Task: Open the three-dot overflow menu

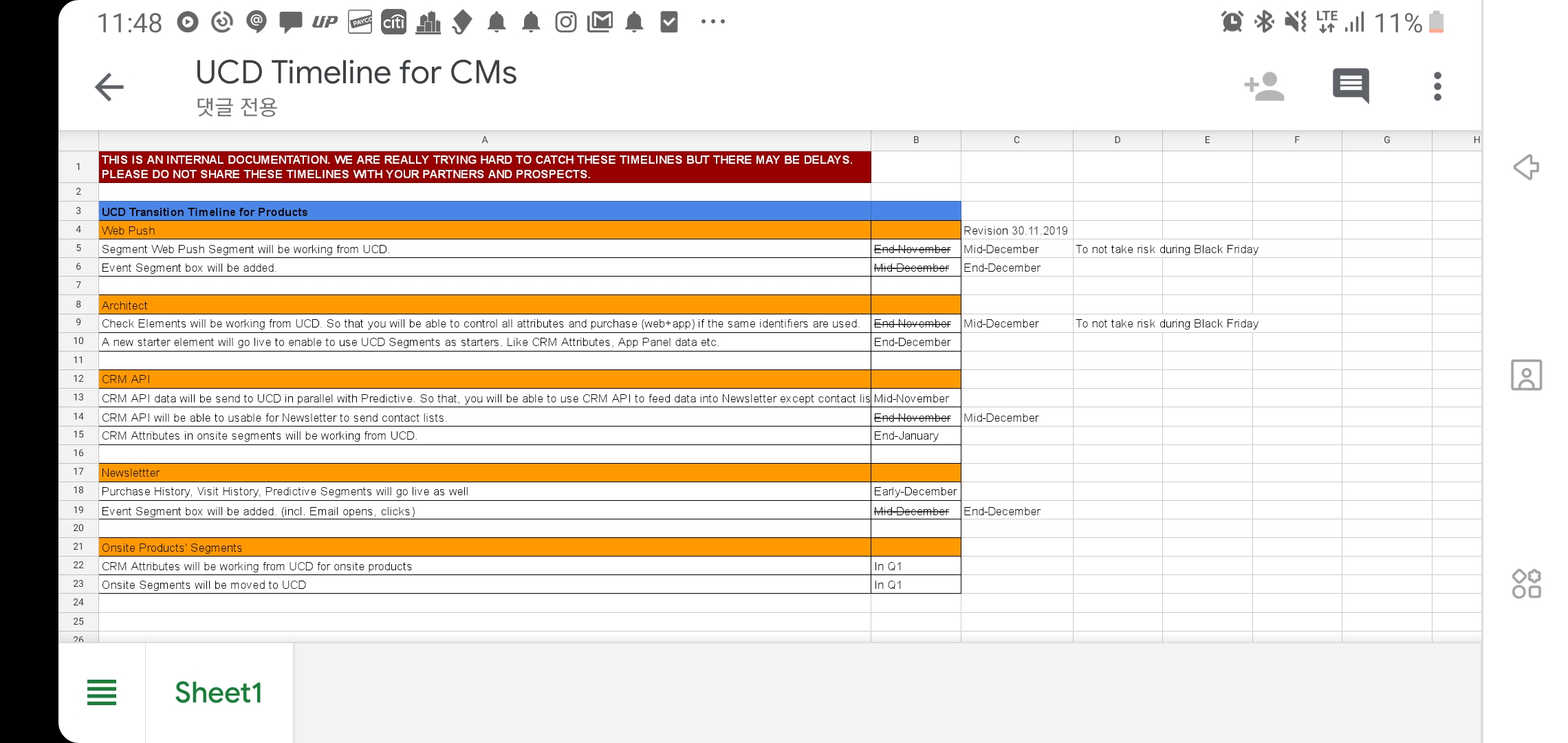Action: [1437, 87]
